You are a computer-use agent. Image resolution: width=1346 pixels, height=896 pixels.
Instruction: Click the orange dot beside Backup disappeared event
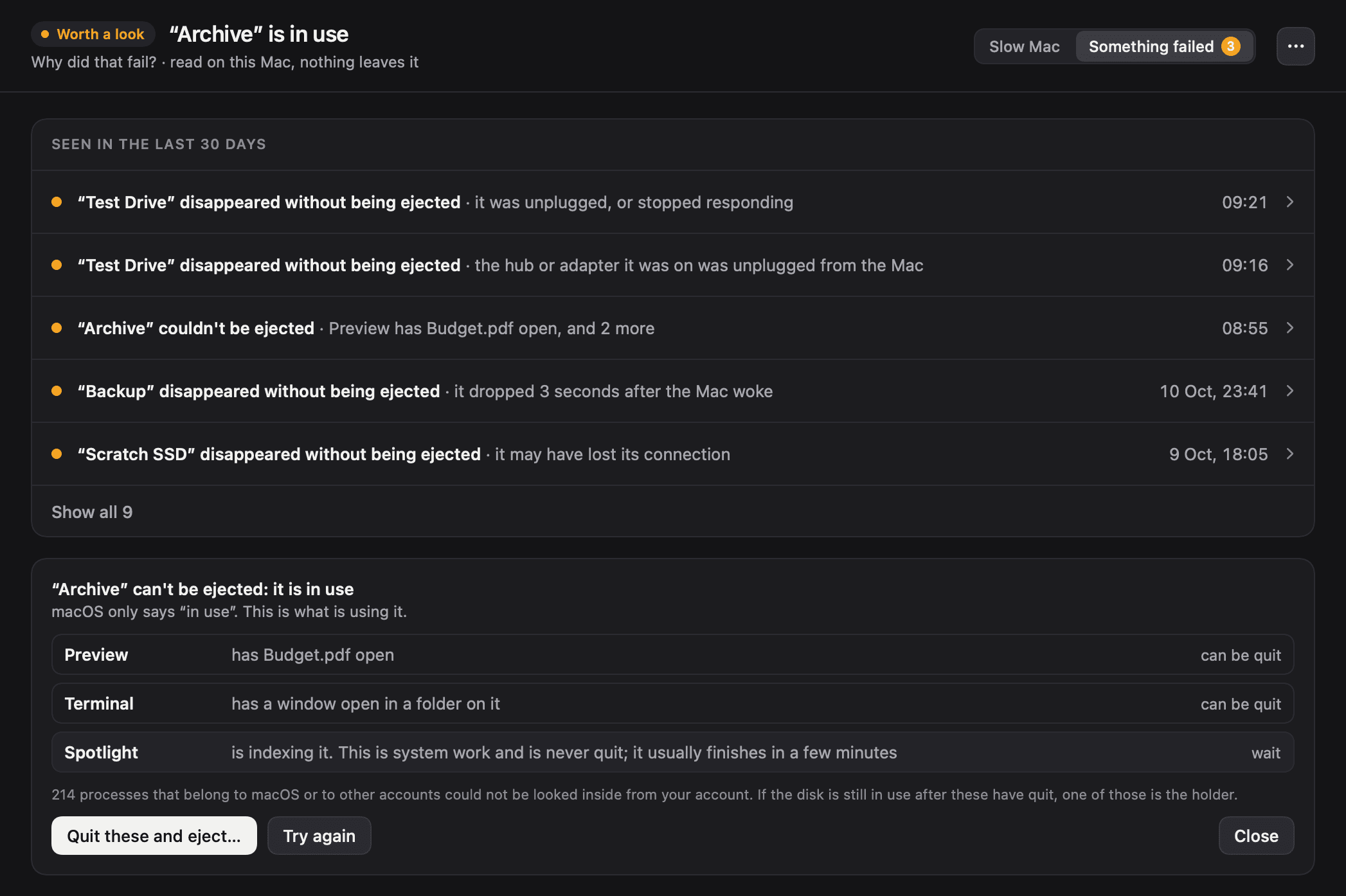[57, 391]
